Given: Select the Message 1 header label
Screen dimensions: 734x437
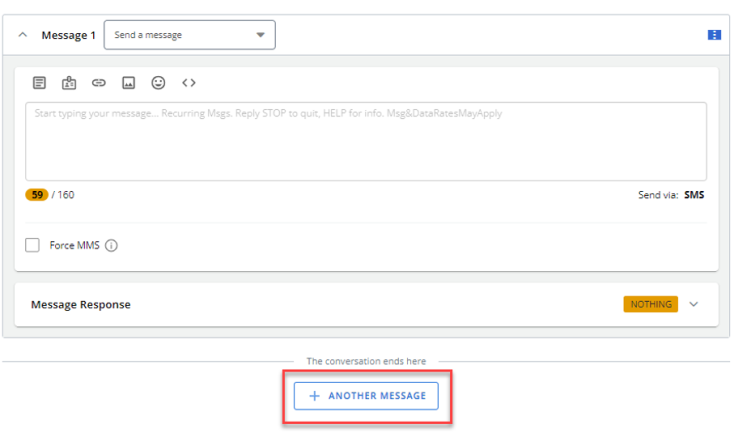Looking at the screenshot, I should pos(68,35).
